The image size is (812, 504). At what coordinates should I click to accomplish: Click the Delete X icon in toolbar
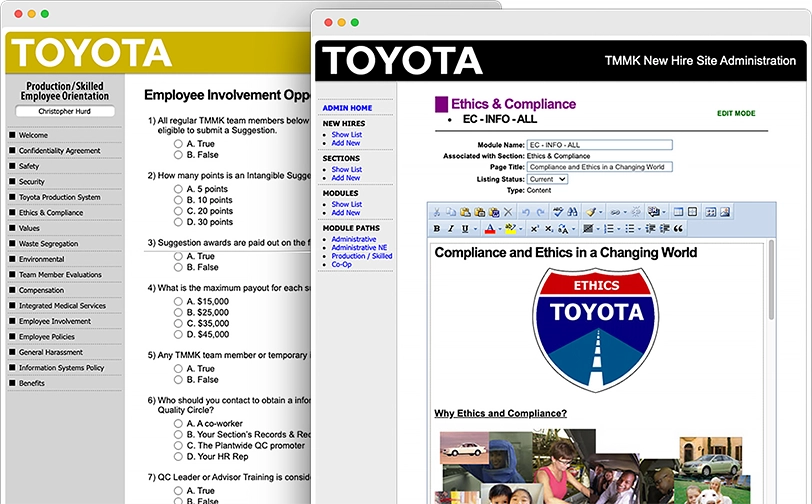click(x=508, y=212)
